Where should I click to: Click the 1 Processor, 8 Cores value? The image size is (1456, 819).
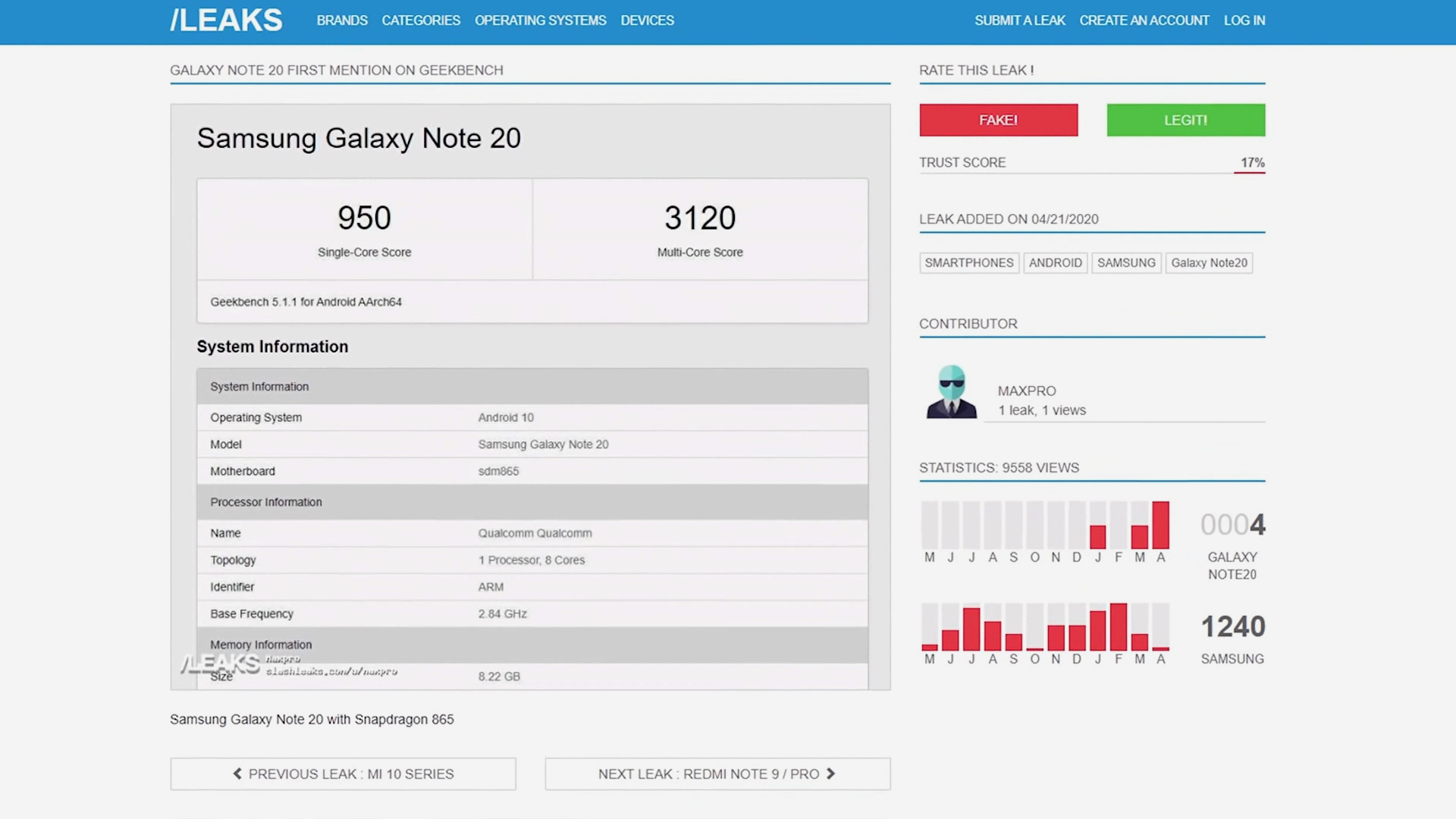(x=531, y=560)
